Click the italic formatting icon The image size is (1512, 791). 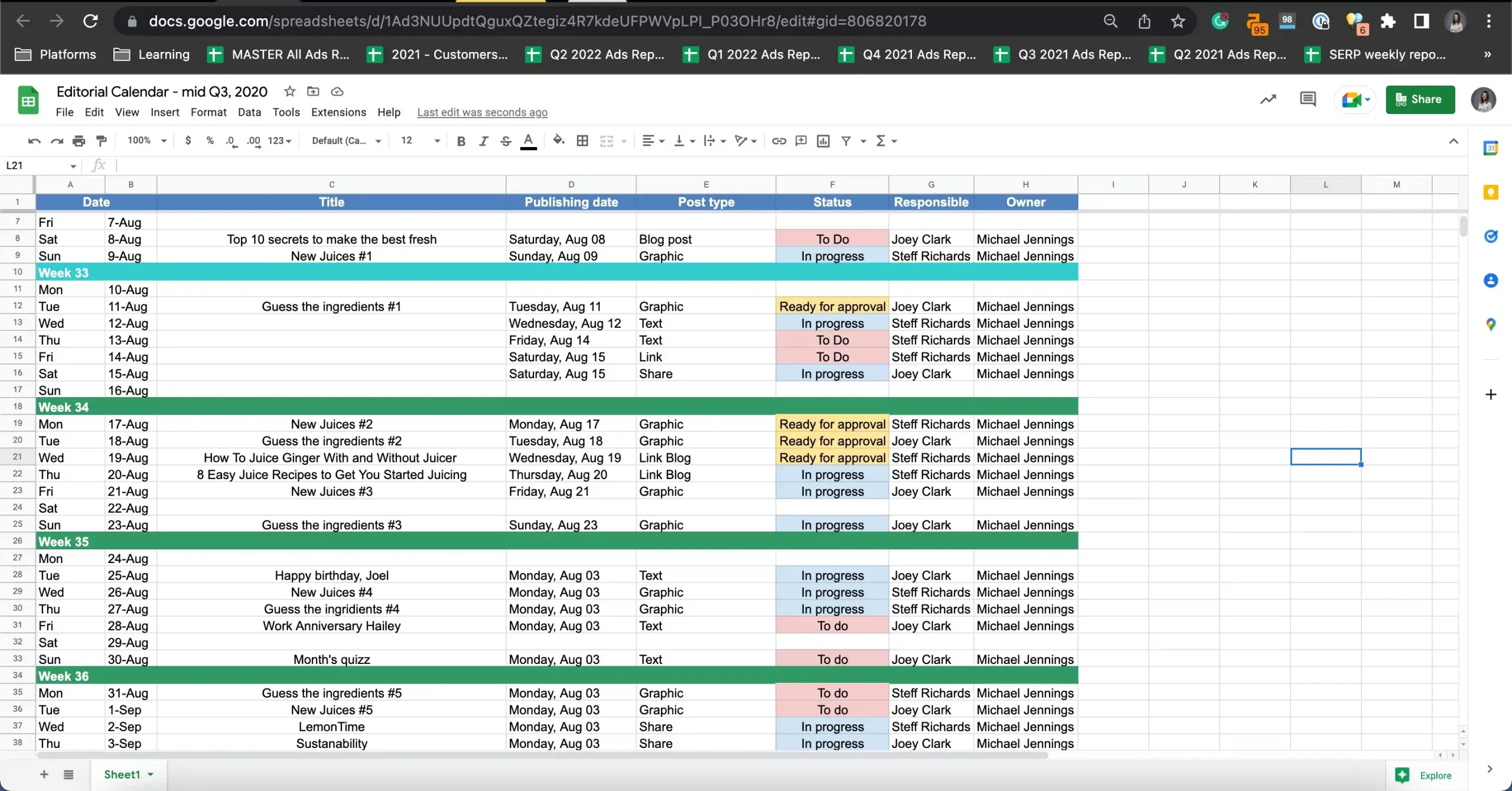pyautogui.click(x=483, y=141)
